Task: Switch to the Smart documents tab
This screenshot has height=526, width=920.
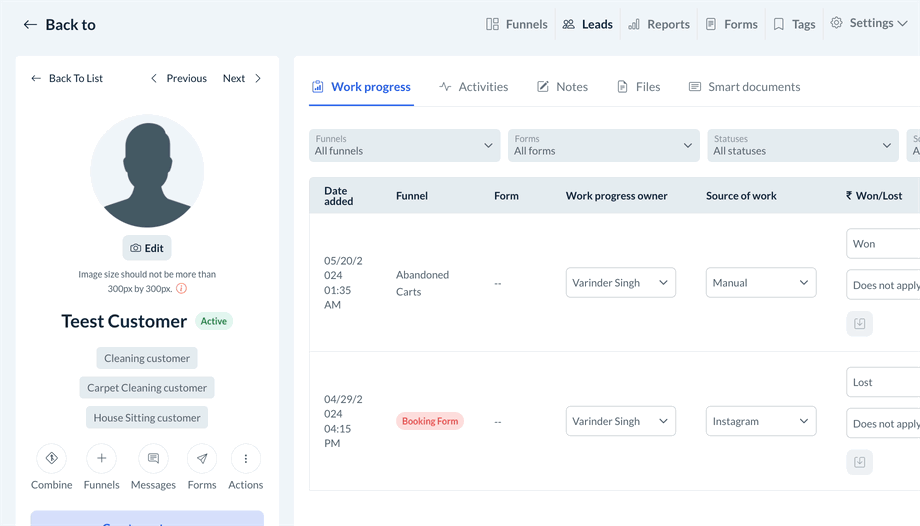Action: point(744,87)
